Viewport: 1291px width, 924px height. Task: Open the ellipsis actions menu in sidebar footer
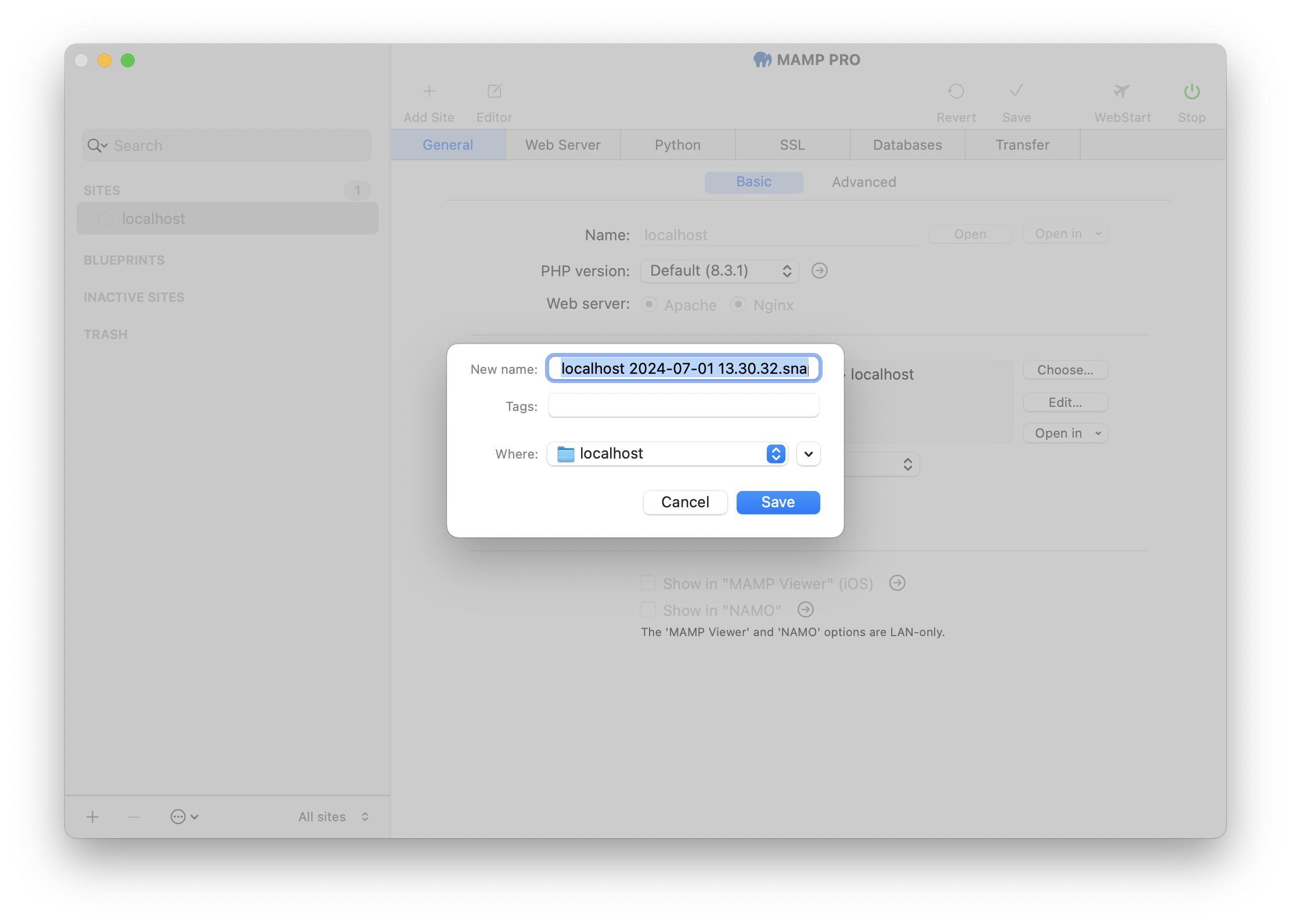pyautogui.click(x=185, y=817)
